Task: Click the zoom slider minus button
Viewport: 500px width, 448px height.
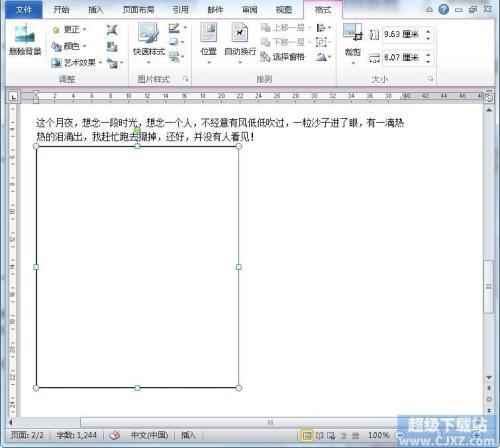Action: pyautogui.click(x=400, y=435)
